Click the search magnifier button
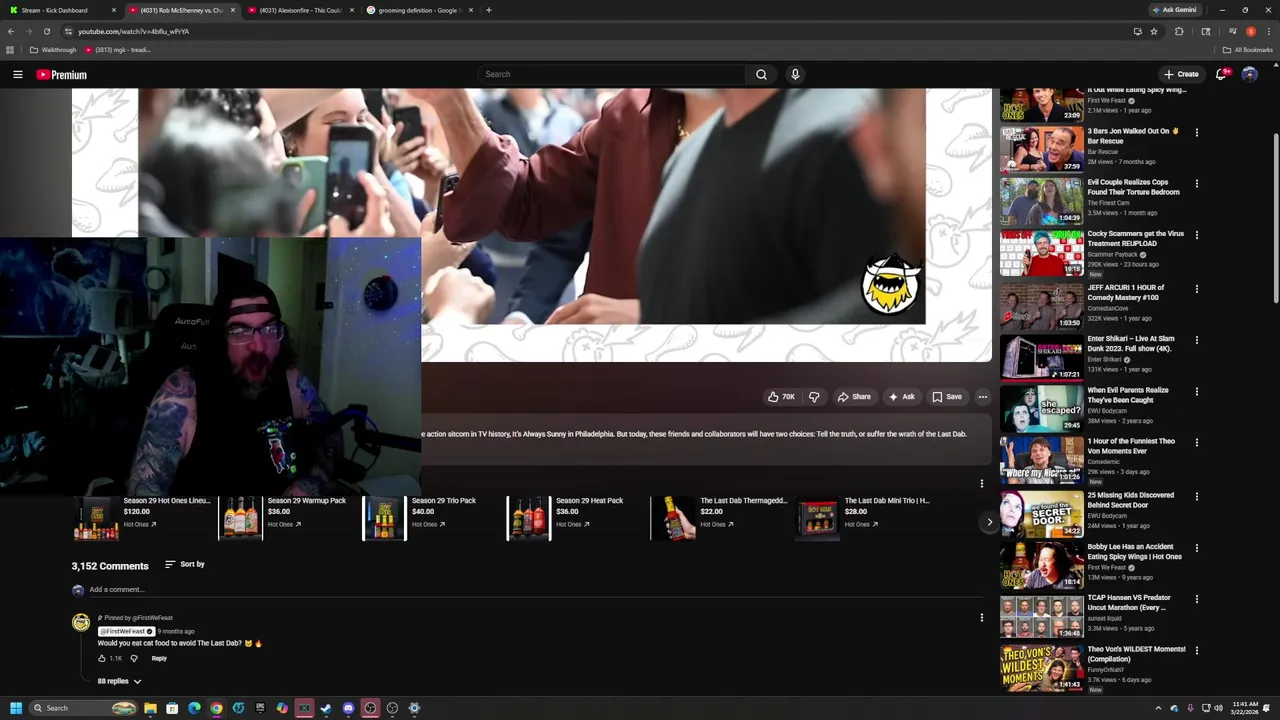The height and width of the screenshot is (720, 1280). [x=761, y=74]
